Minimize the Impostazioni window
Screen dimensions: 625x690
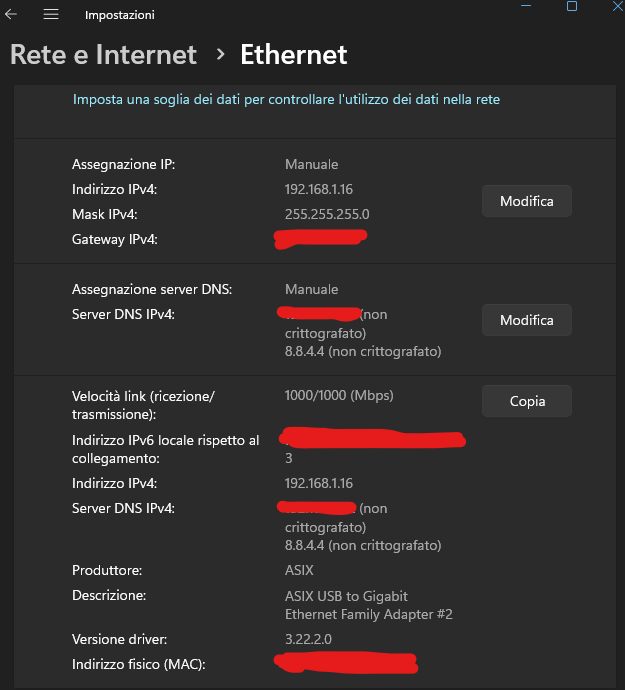coord(525,6)
